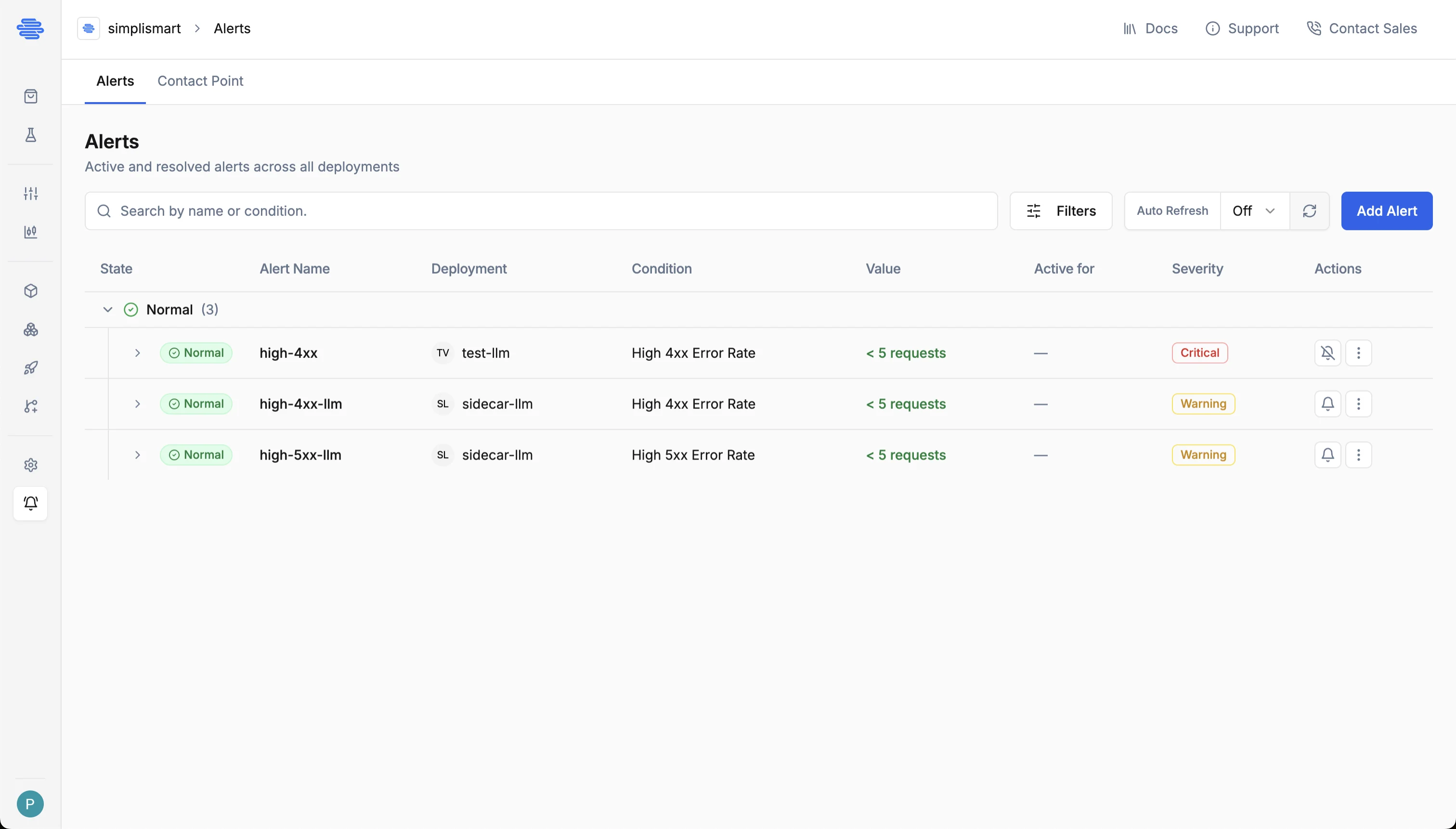Focus the search by name or condition field

tap(541, 211)
